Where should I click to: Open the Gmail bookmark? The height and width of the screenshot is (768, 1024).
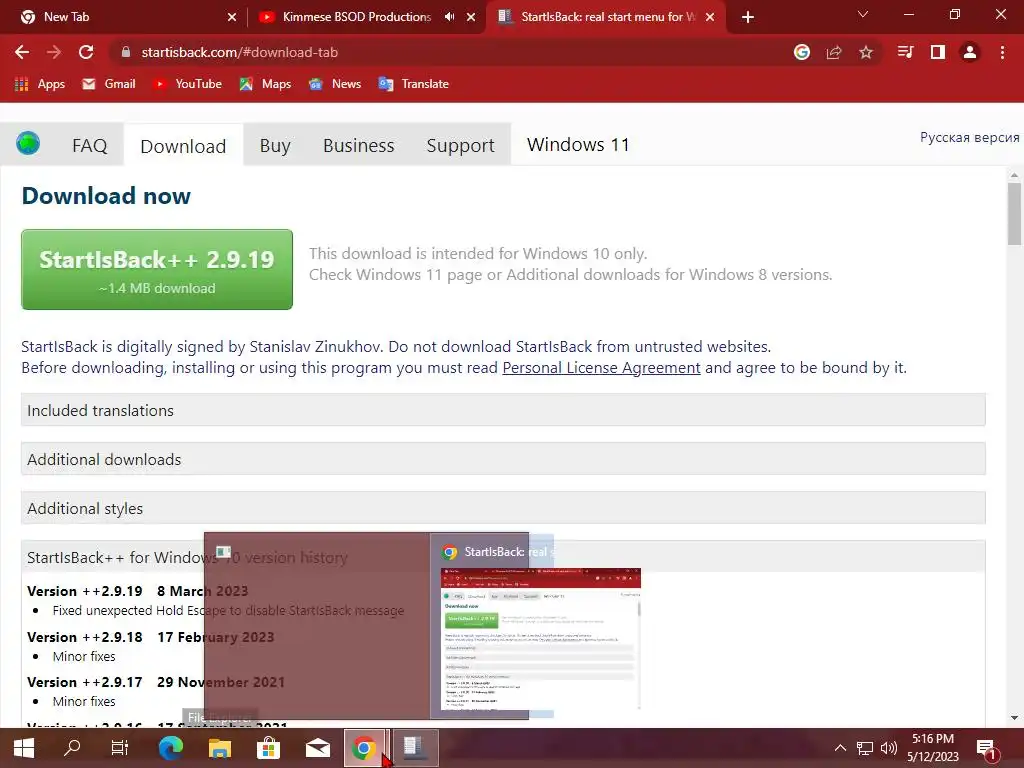[x=108, y=84]
